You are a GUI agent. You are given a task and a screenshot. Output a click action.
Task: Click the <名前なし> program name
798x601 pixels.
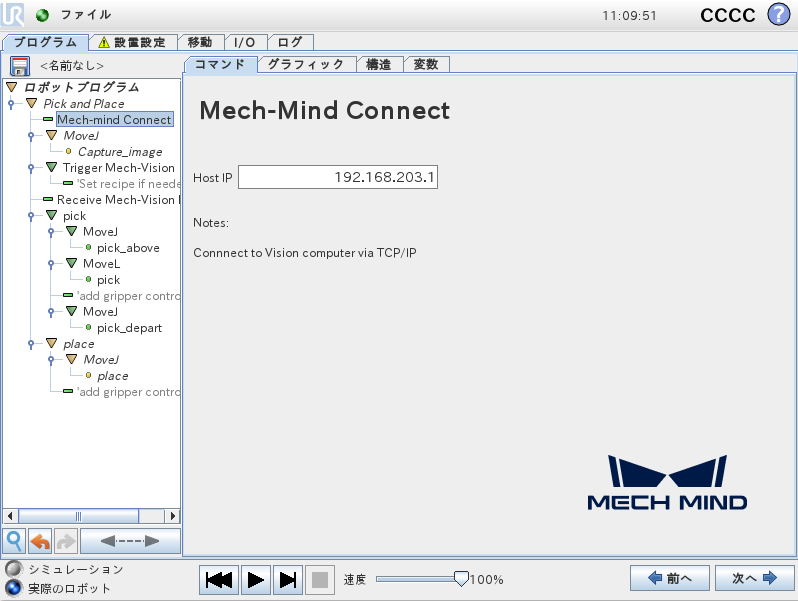pyautogui.click(x=72, y=66)
